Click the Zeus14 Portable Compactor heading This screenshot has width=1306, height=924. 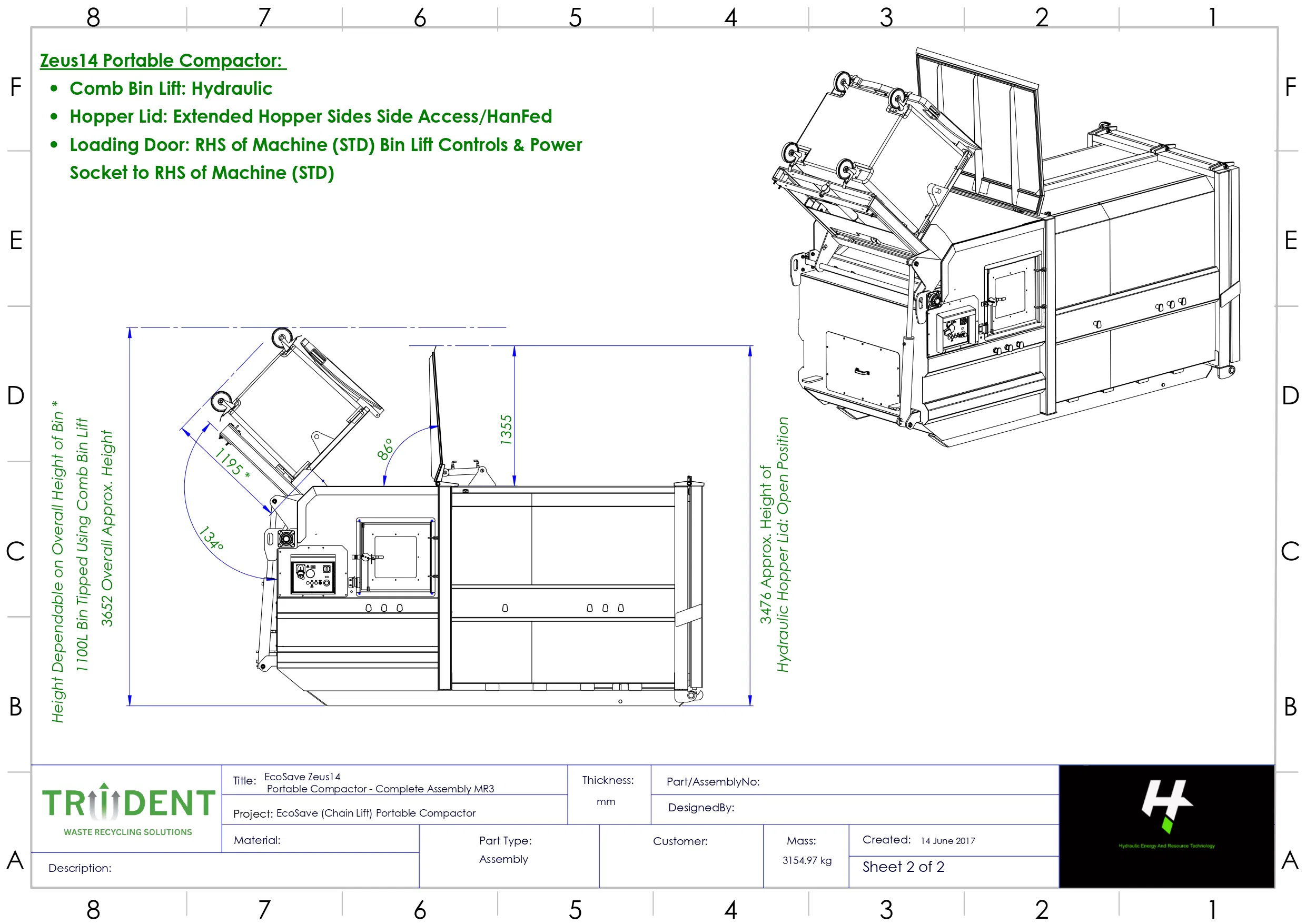[163, 61]
